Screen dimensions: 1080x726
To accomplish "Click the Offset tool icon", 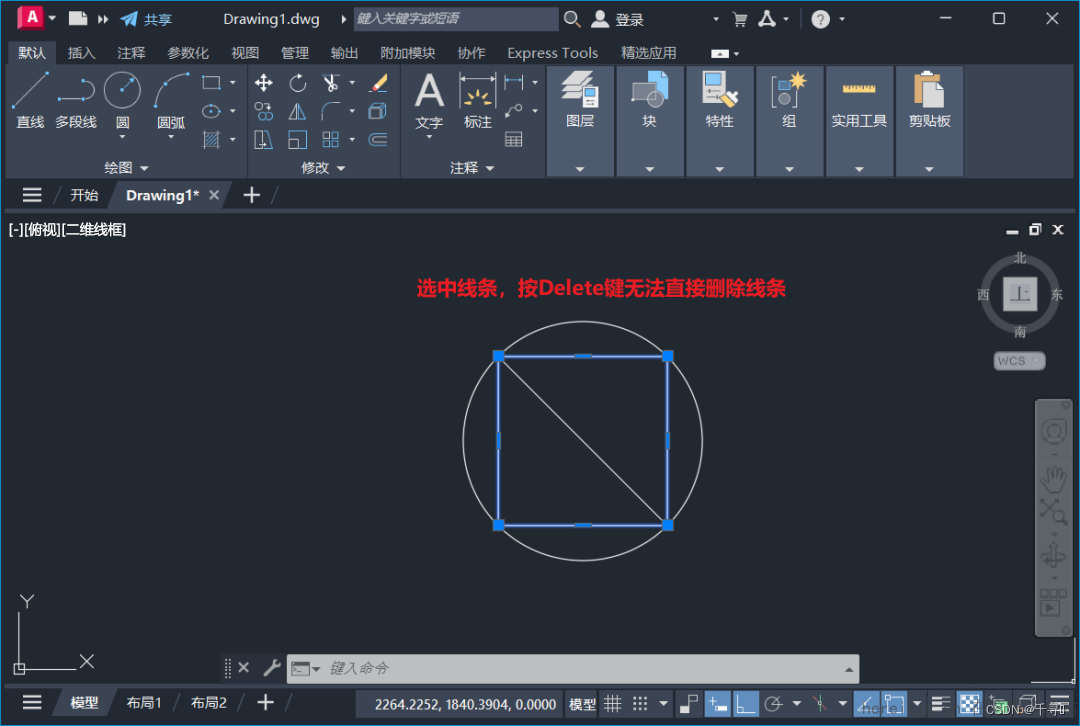I will (x=378, y=140).
